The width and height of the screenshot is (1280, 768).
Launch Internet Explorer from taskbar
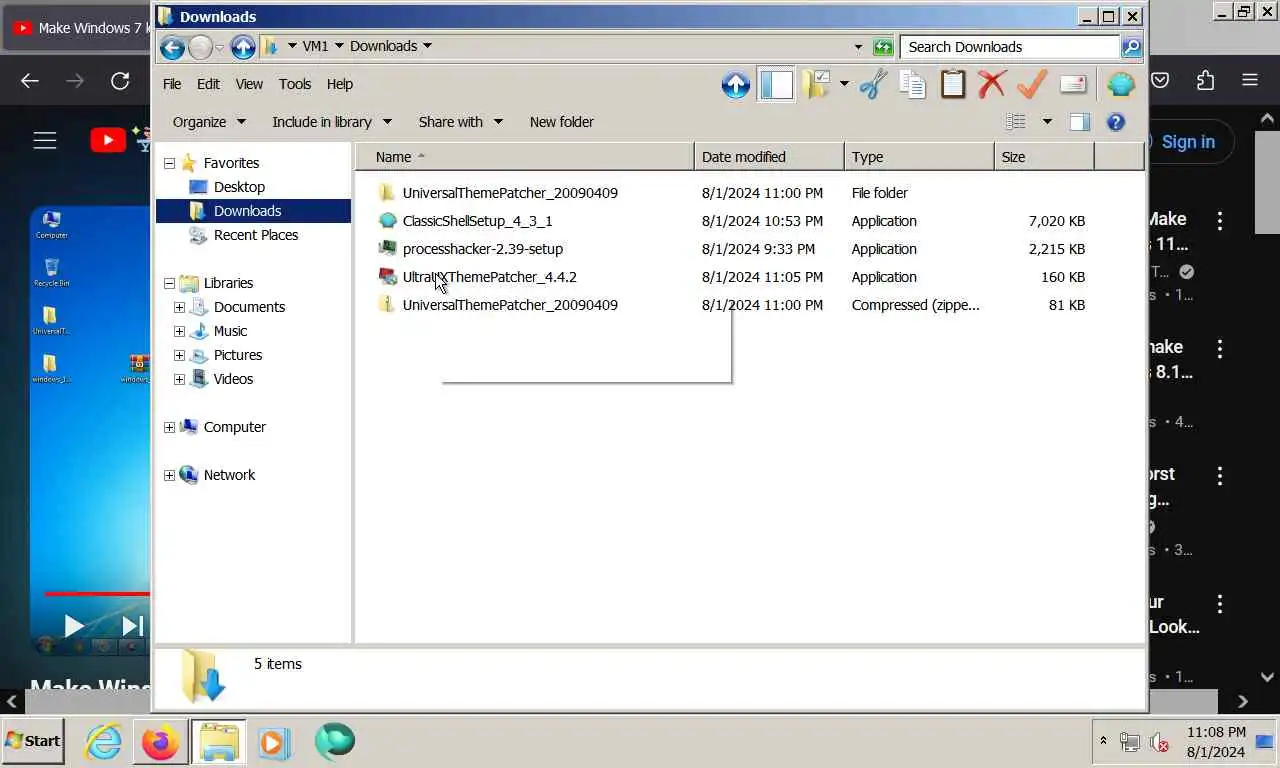tap(103, 742)
